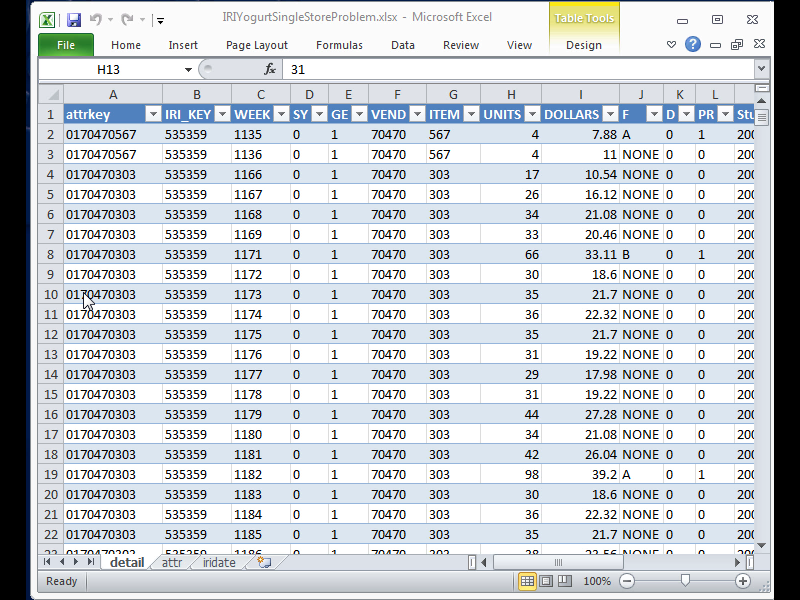The width and height of the screenshot is (800, 600).
Task: Select Normal view button in status bar
Action: click(x=528, y=581)
